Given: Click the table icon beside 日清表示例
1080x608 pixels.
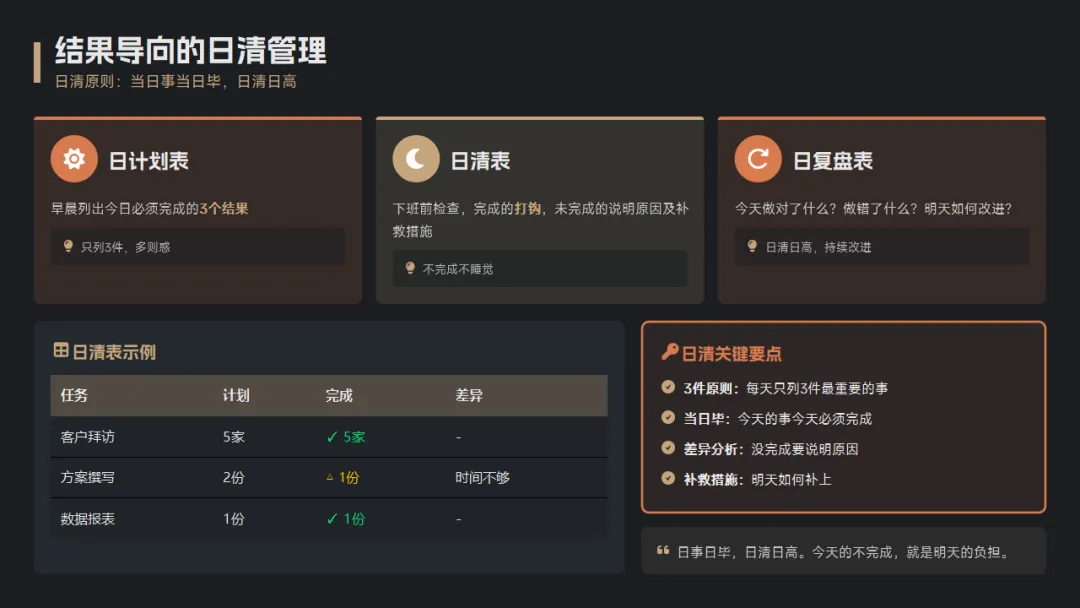Looking at the screenshot, I should click(x=61, y=350).
